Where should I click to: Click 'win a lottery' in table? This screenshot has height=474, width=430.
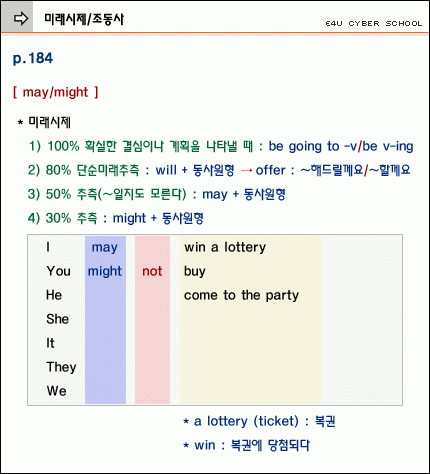tap(225, 247)
